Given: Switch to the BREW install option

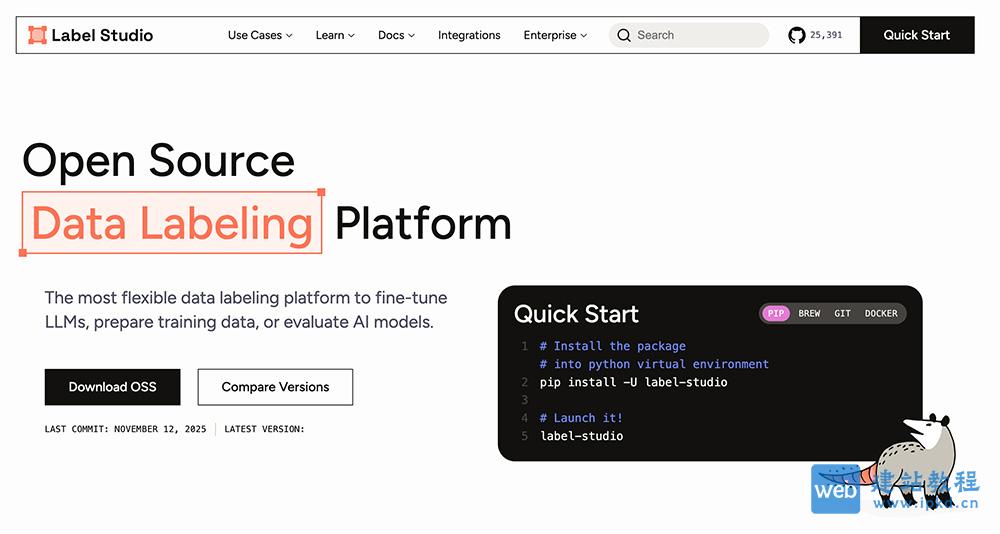Looking at the screenshot, I should 809,313.
